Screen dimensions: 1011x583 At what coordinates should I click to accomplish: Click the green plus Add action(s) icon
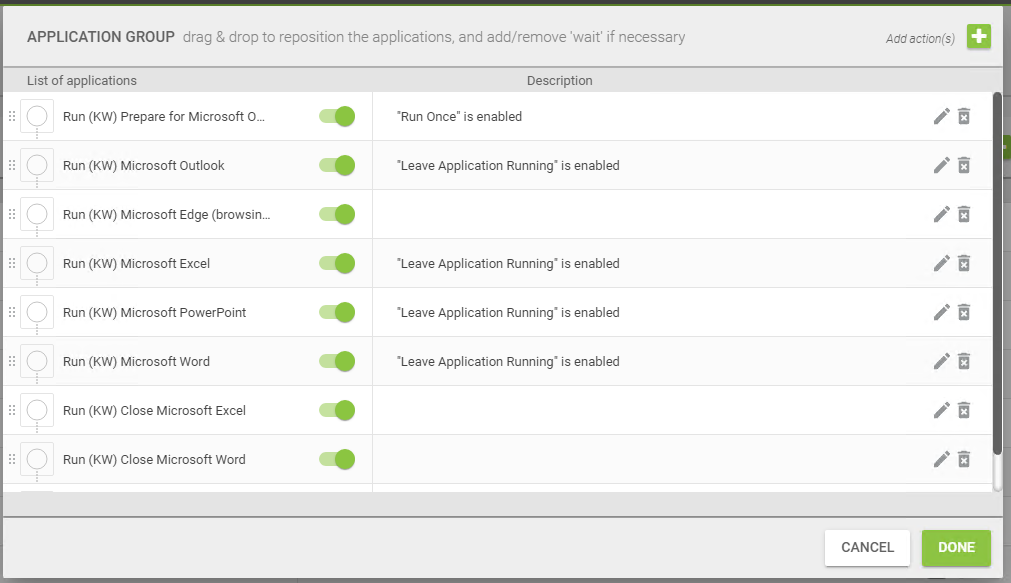[978, 36]
